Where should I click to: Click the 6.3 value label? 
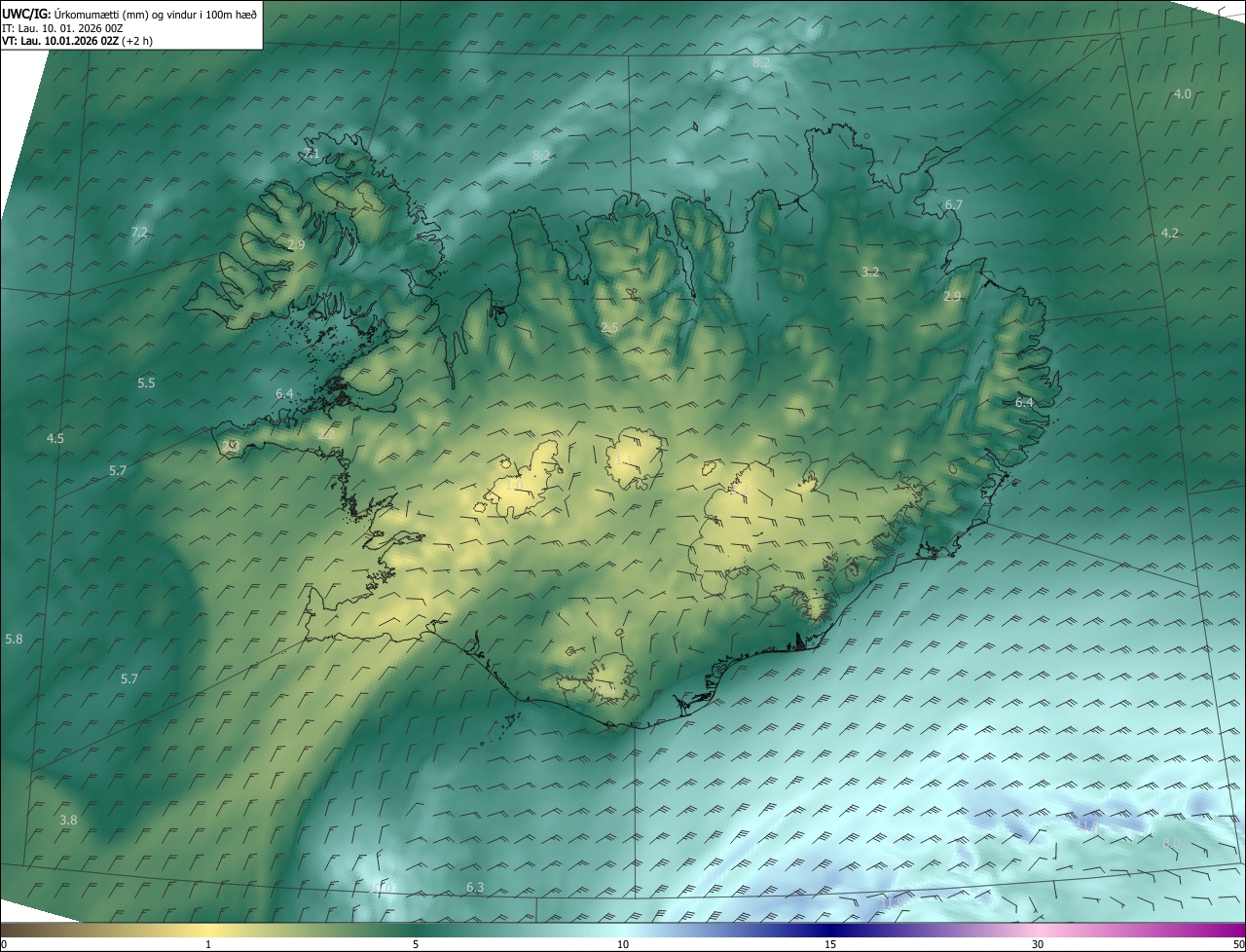pos(475,887)
